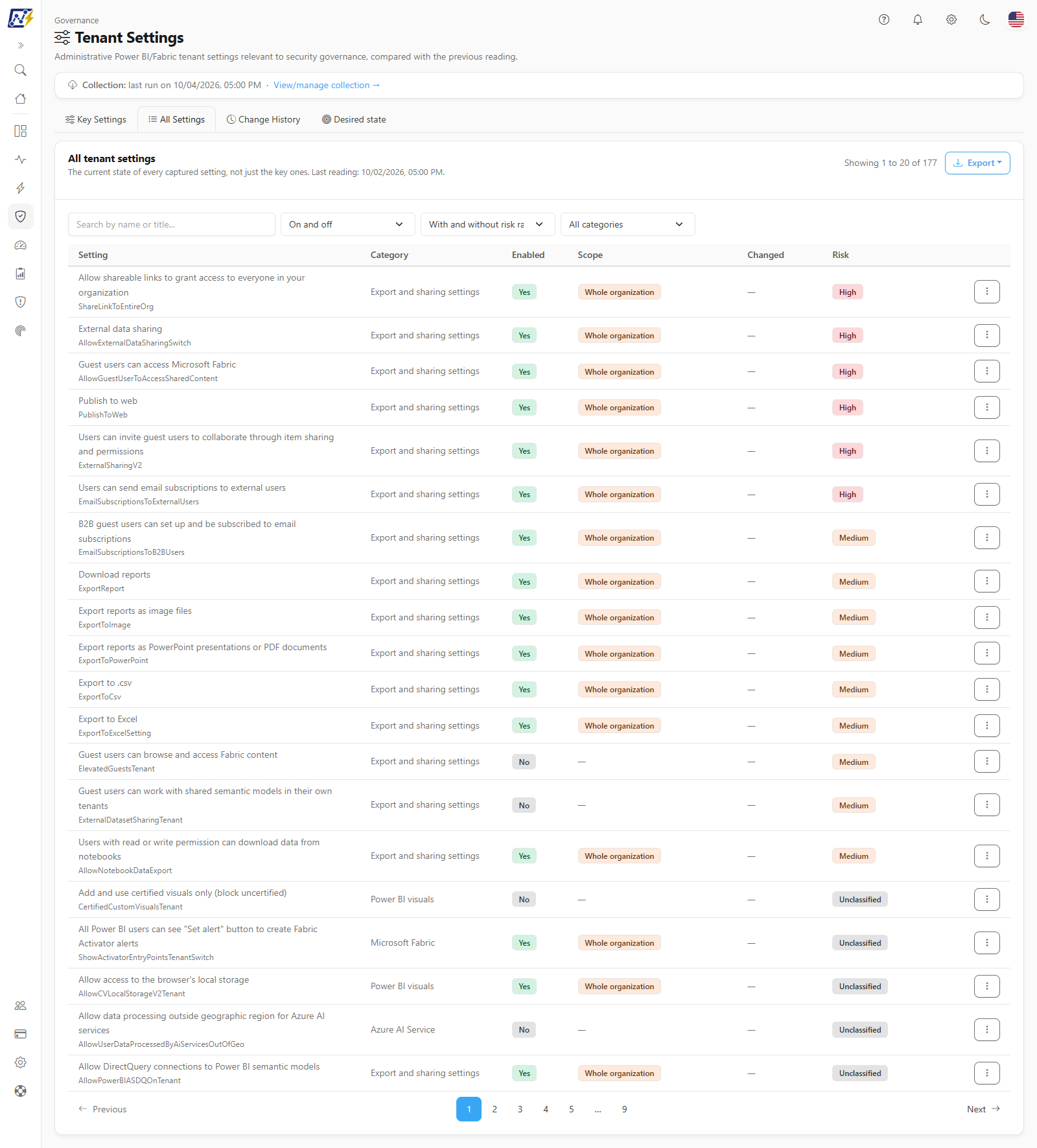Viewport: 1037px width, 1148px height.
Task: Open the report clipboard sidebar icon
Action: pyautogui.click(x=21, y=274)
